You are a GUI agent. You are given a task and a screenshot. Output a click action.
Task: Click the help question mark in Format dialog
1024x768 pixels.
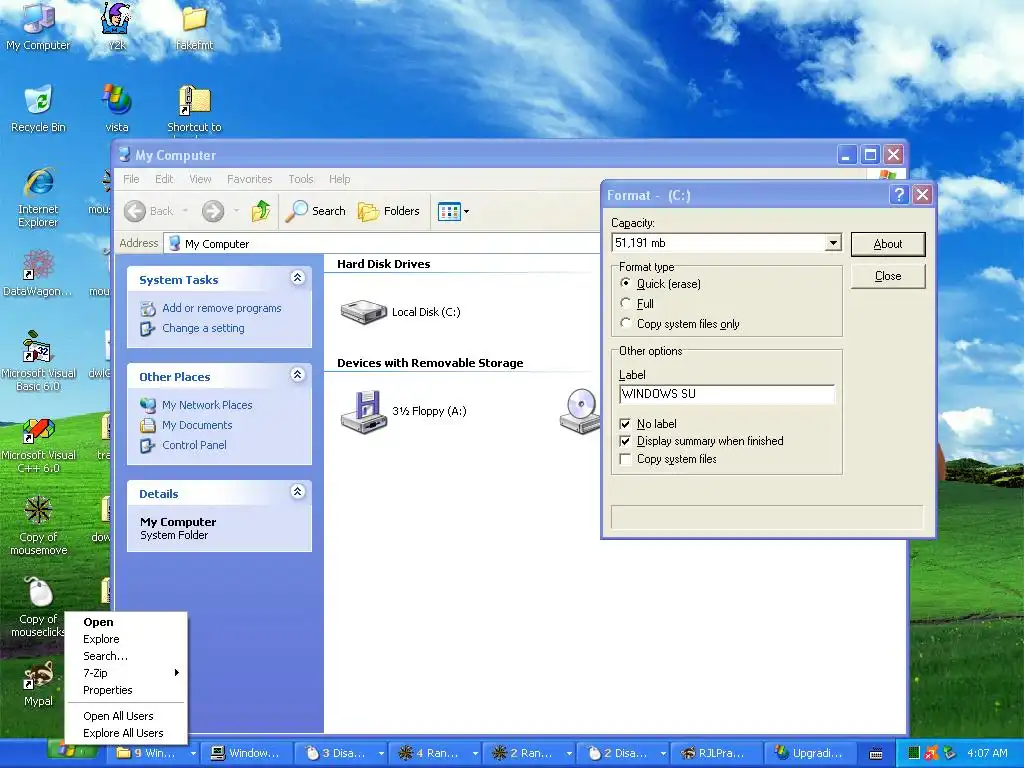899,195
